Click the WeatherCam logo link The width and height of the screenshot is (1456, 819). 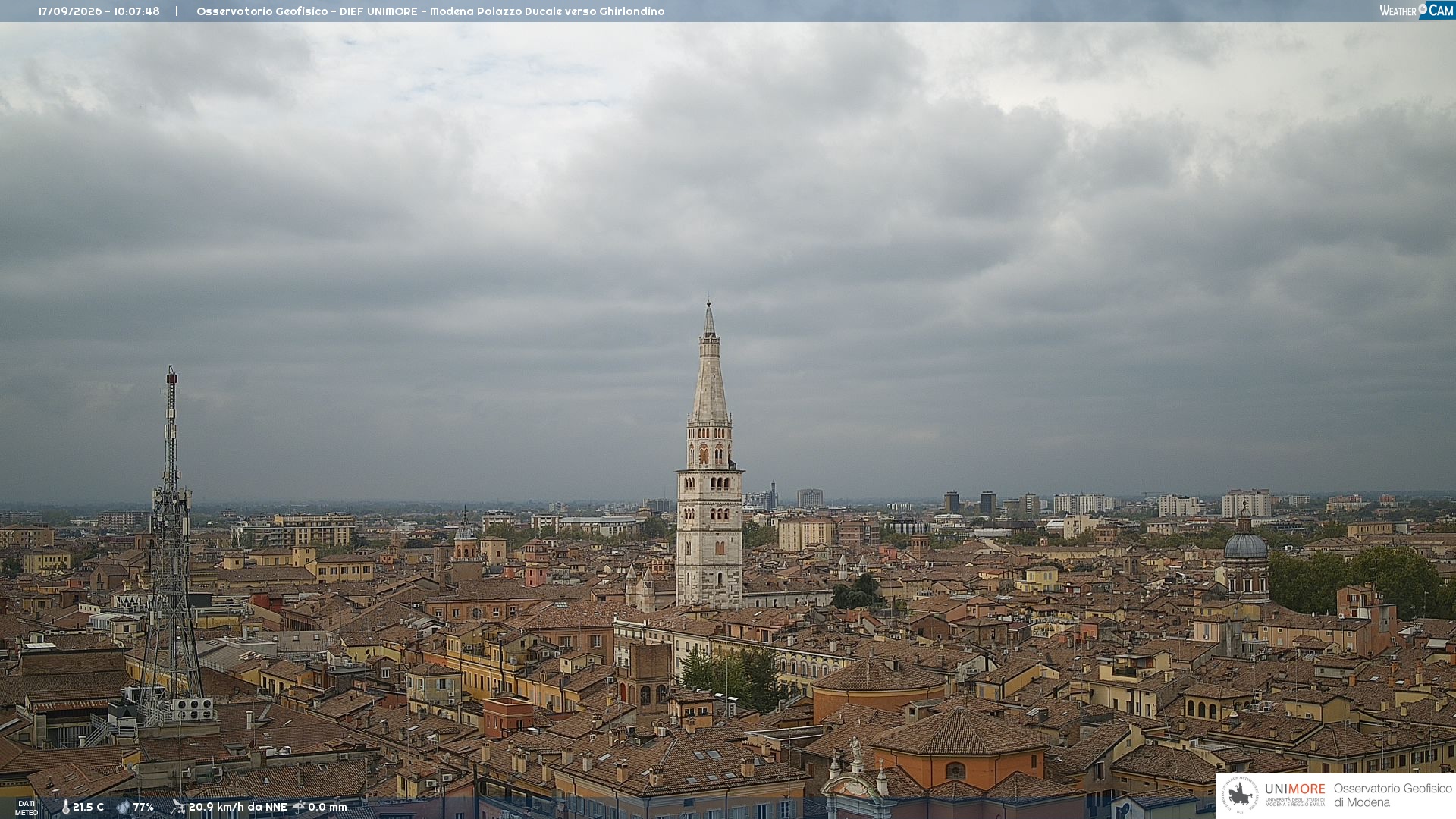tap(1417, 10)
